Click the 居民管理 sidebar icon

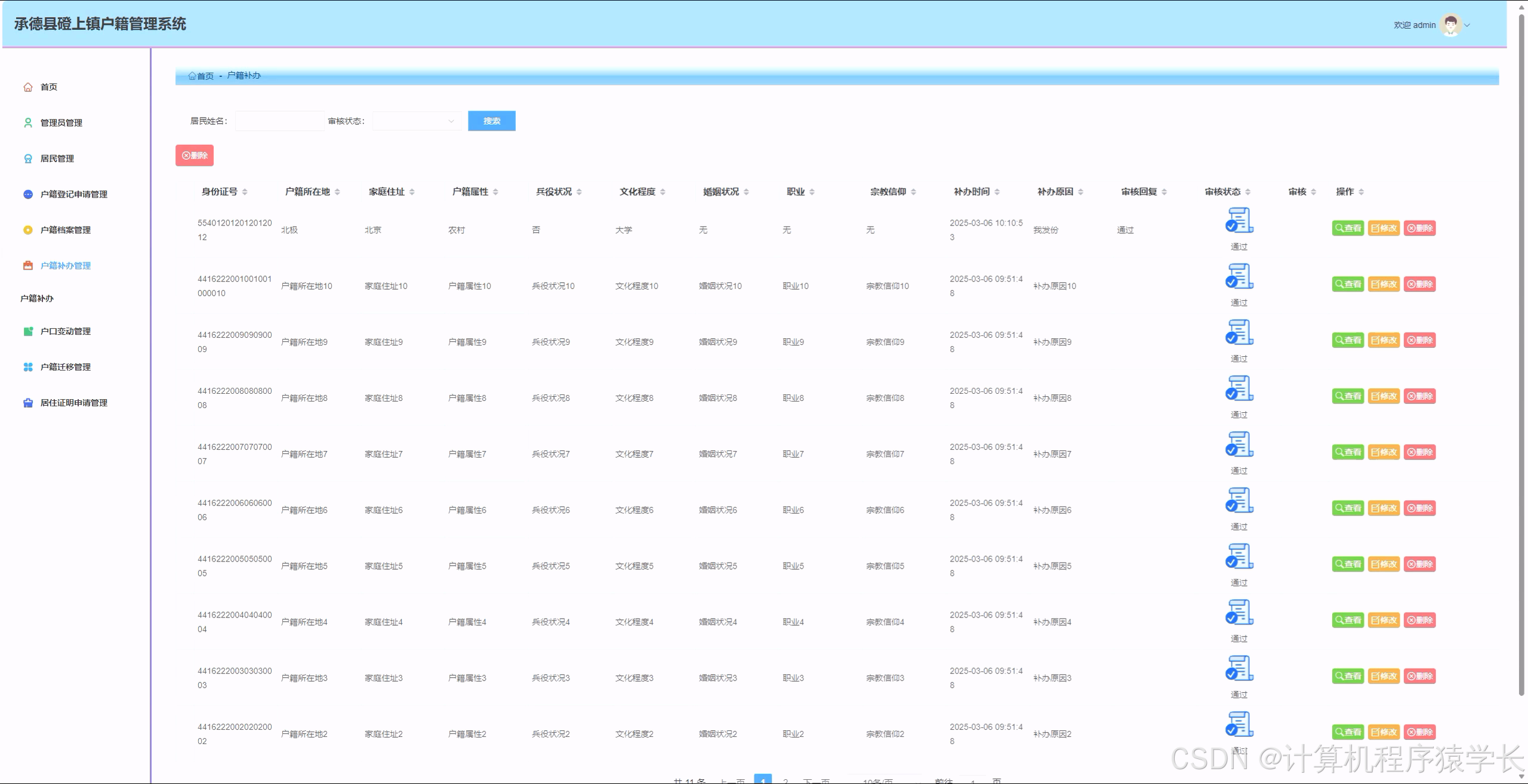click(x=28, y=159)
